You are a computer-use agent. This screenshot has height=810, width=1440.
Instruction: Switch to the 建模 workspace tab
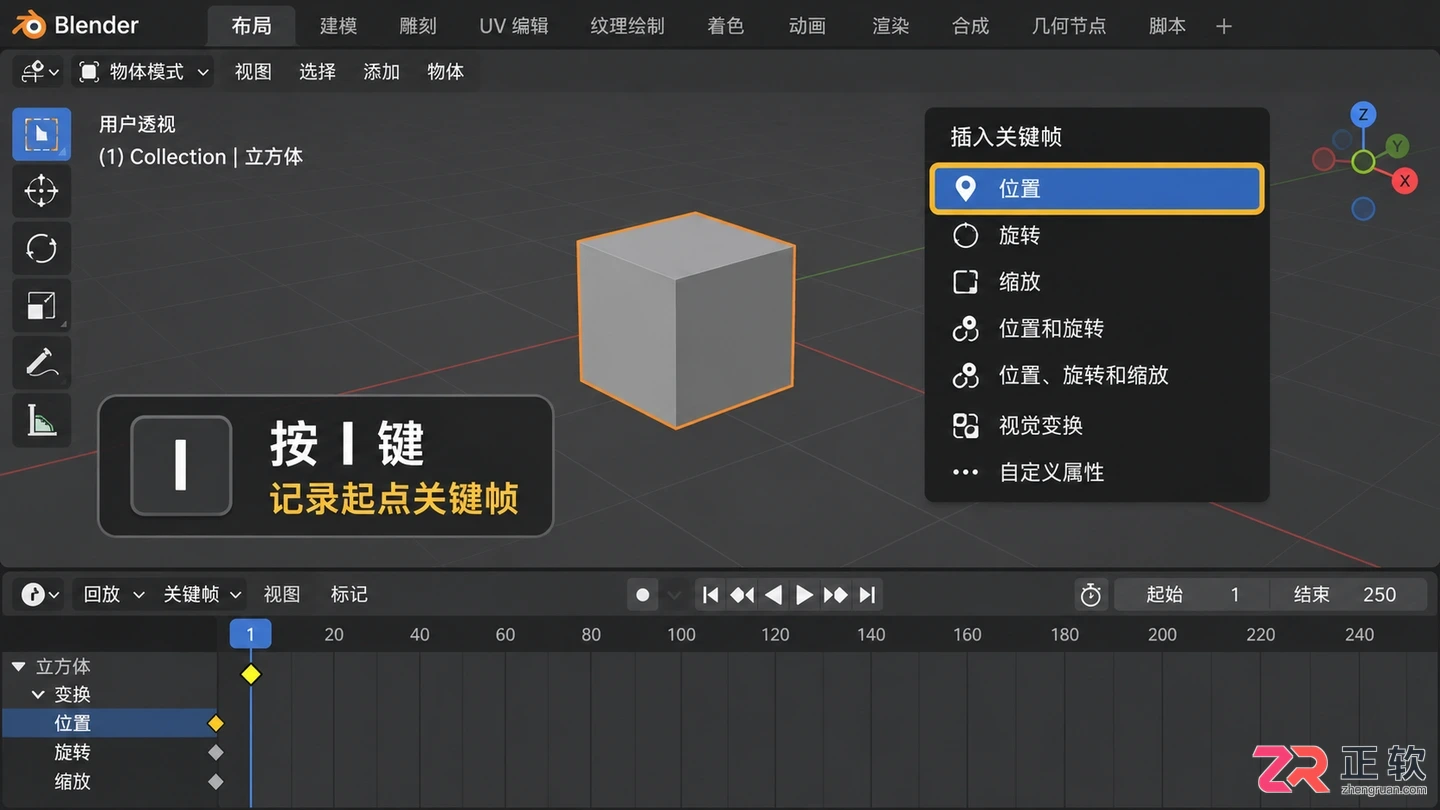pyautogui.click(x=338, y=26)
